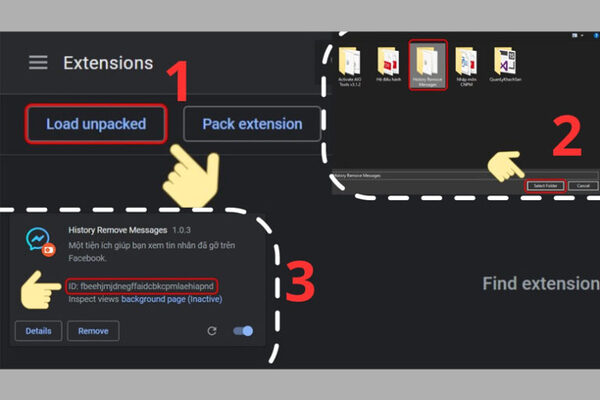The height and width of the screenshot is (400, 600).
Task: Reload the History Remove Messages extension
Action: (212, 331)
